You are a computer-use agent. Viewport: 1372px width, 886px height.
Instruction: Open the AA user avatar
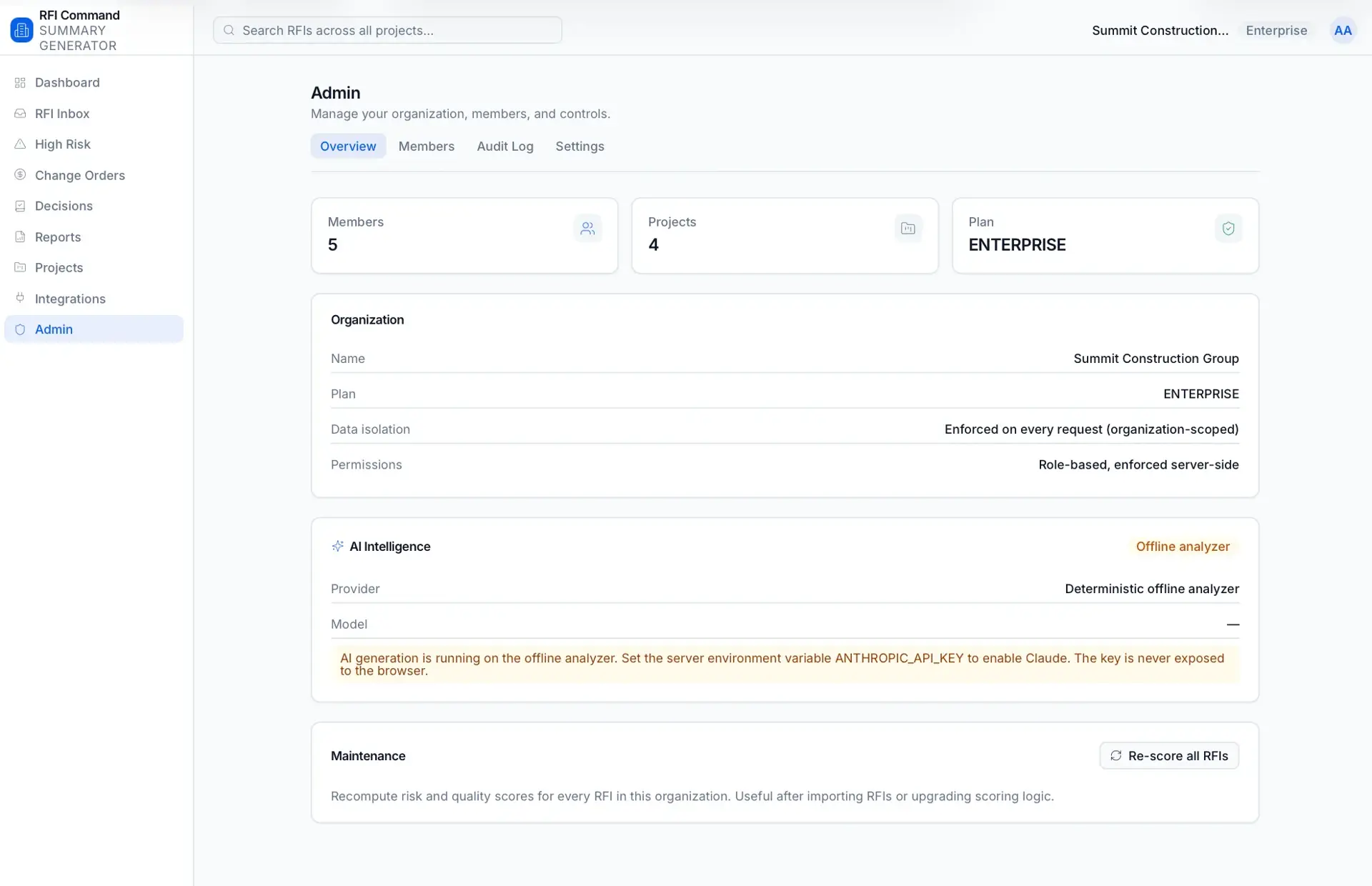1343,30
